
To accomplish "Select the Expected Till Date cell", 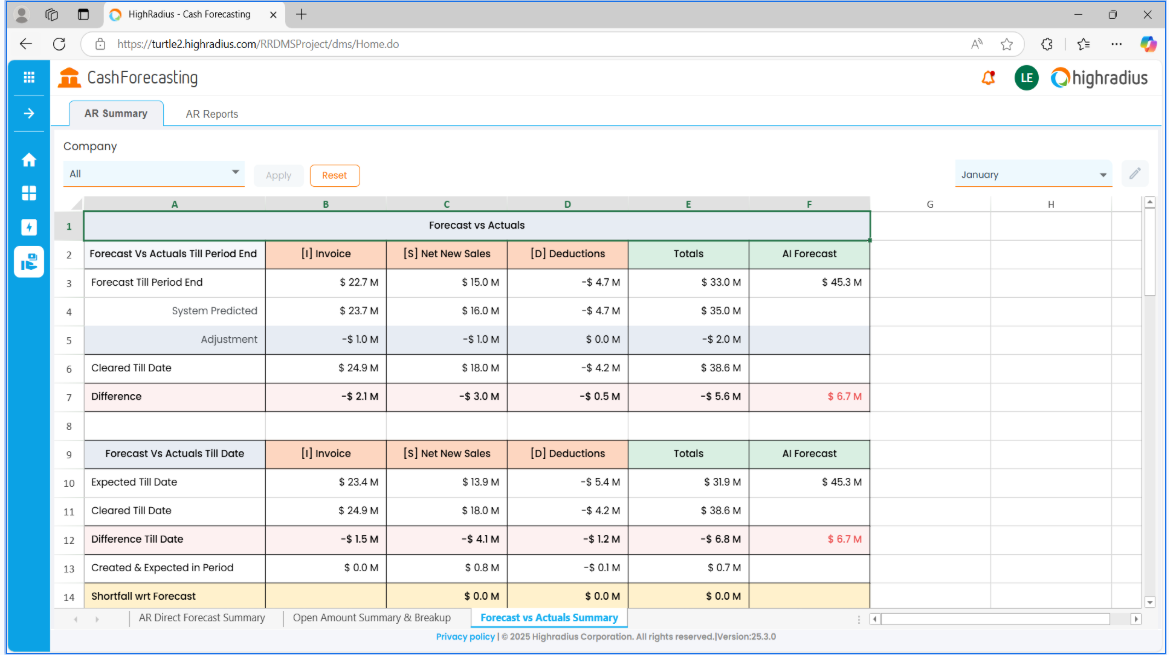I will coord(174,482).
